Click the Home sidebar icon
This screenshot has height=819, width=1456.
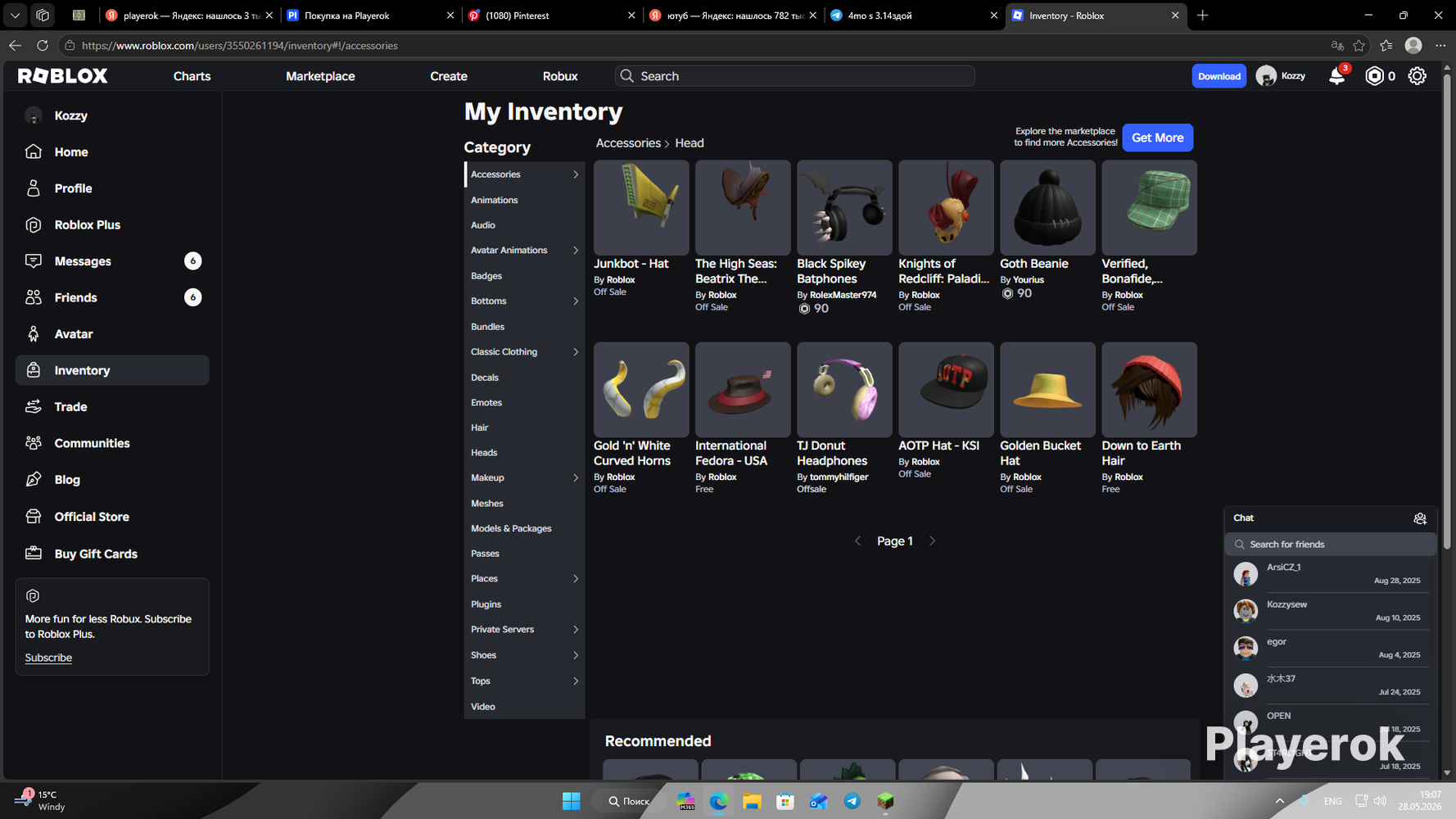(x=34, y=152)
